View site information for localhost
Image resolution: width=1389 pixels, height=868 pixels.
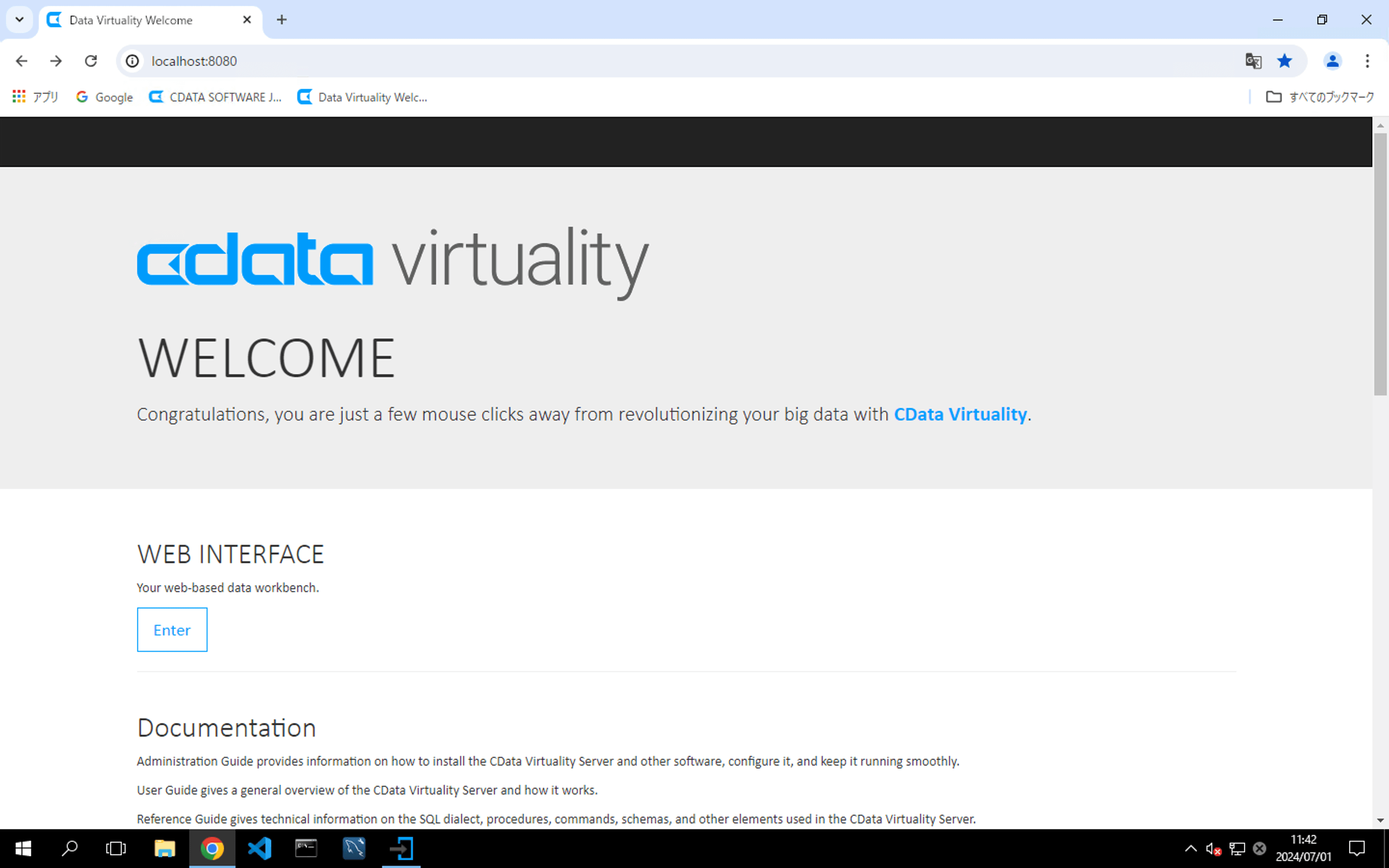click(x=133, y=61)
